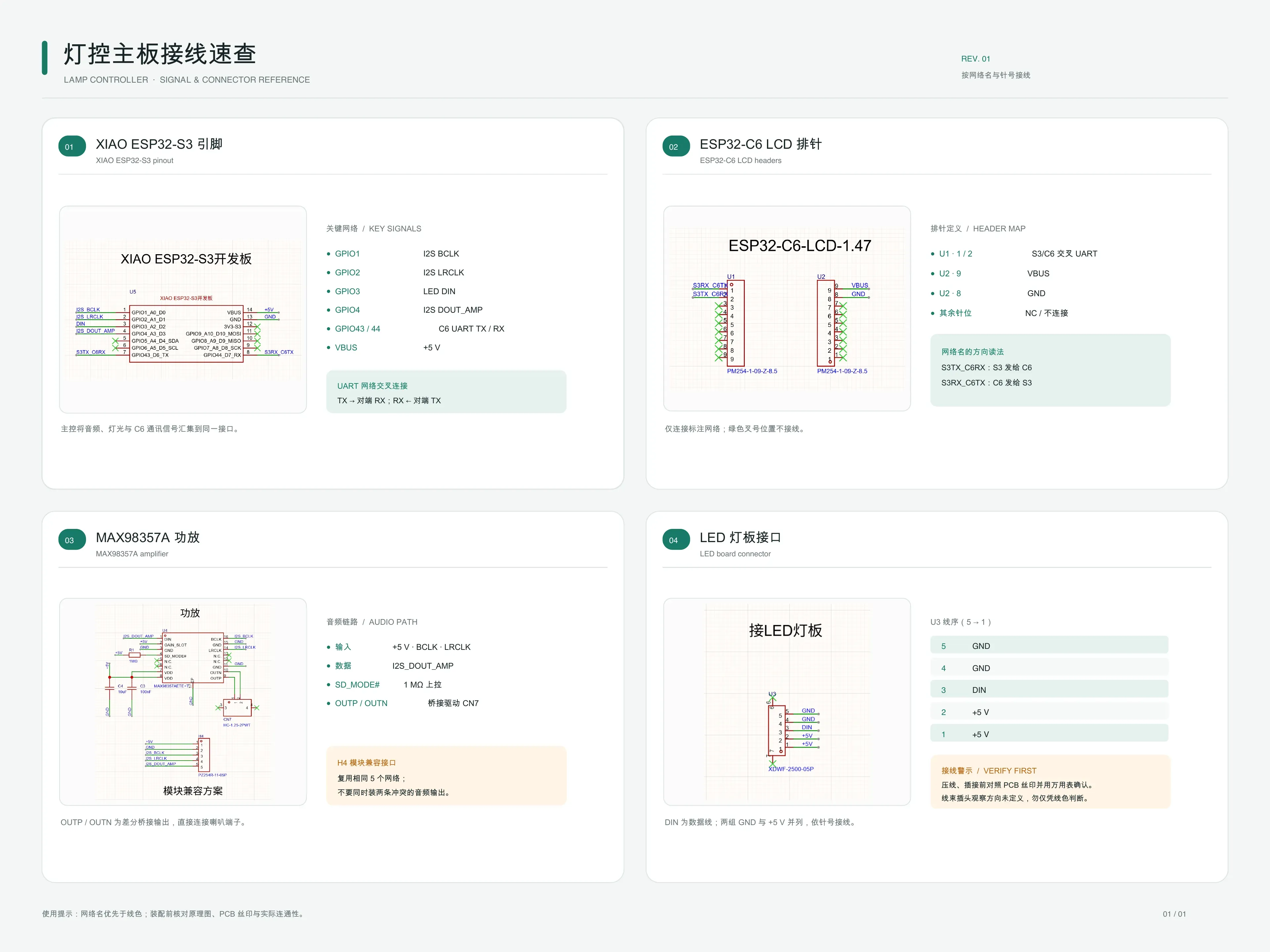This screenshot has width=1270, height=952.
Task: Select the "SD_MODE#" audio path entry
Action: click(x=357, y=685)
